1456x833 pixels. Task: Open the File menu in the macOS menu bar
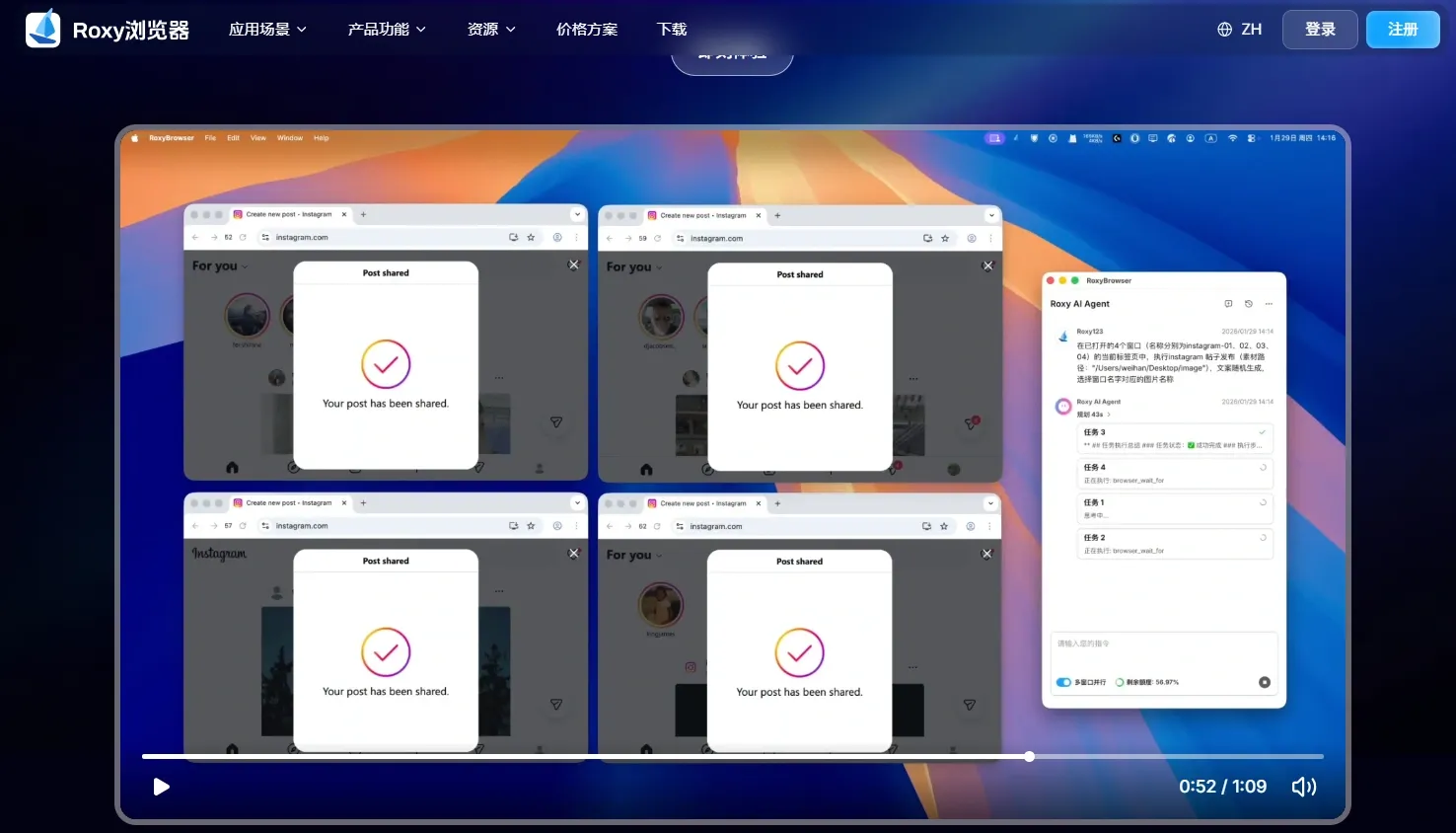(x=210, y=138)
